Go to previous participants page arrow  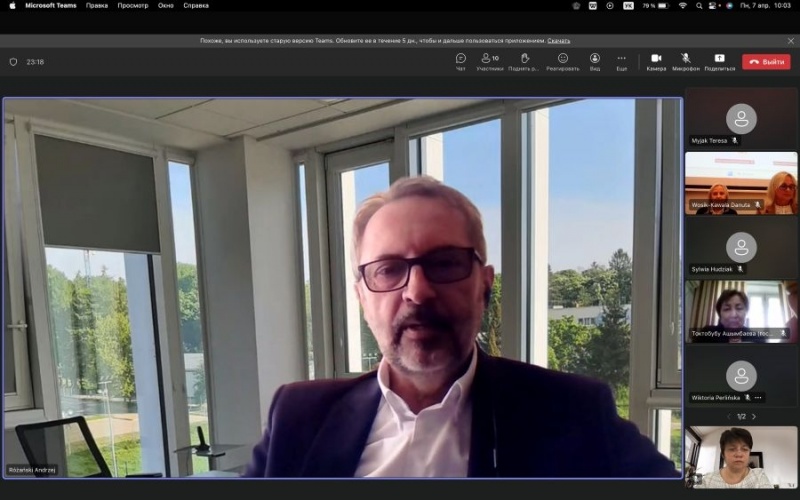click(x=728, y=416)
